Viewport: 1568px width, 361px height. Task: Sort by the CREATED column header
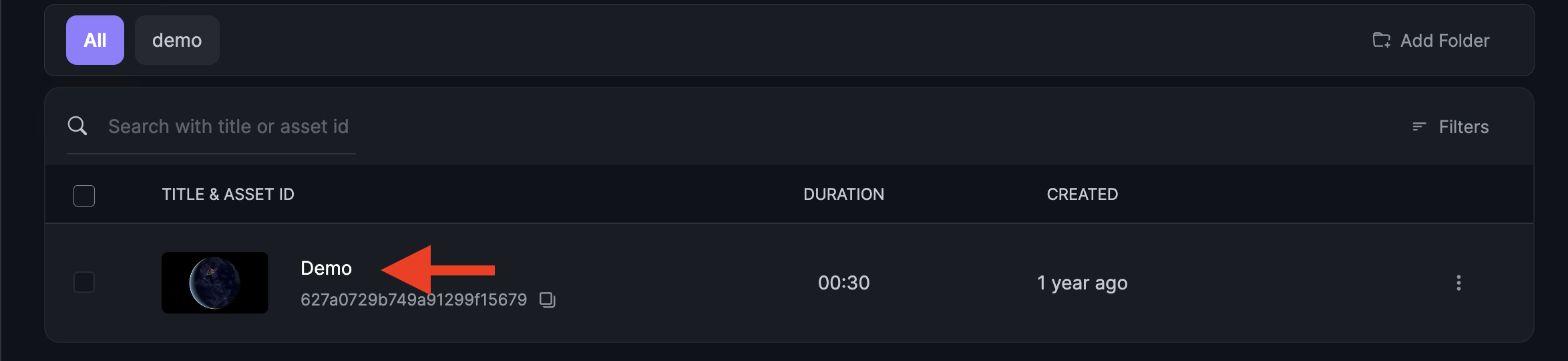pyautogui.click(x=1082, y=195)
